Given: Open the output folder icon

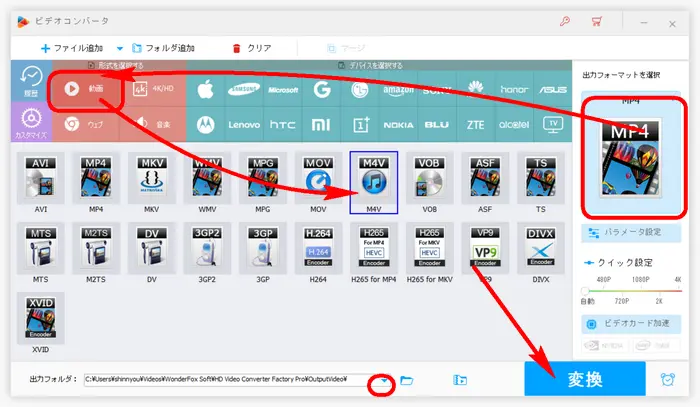Looking at the screenshot, I should [x=407, y=380].
